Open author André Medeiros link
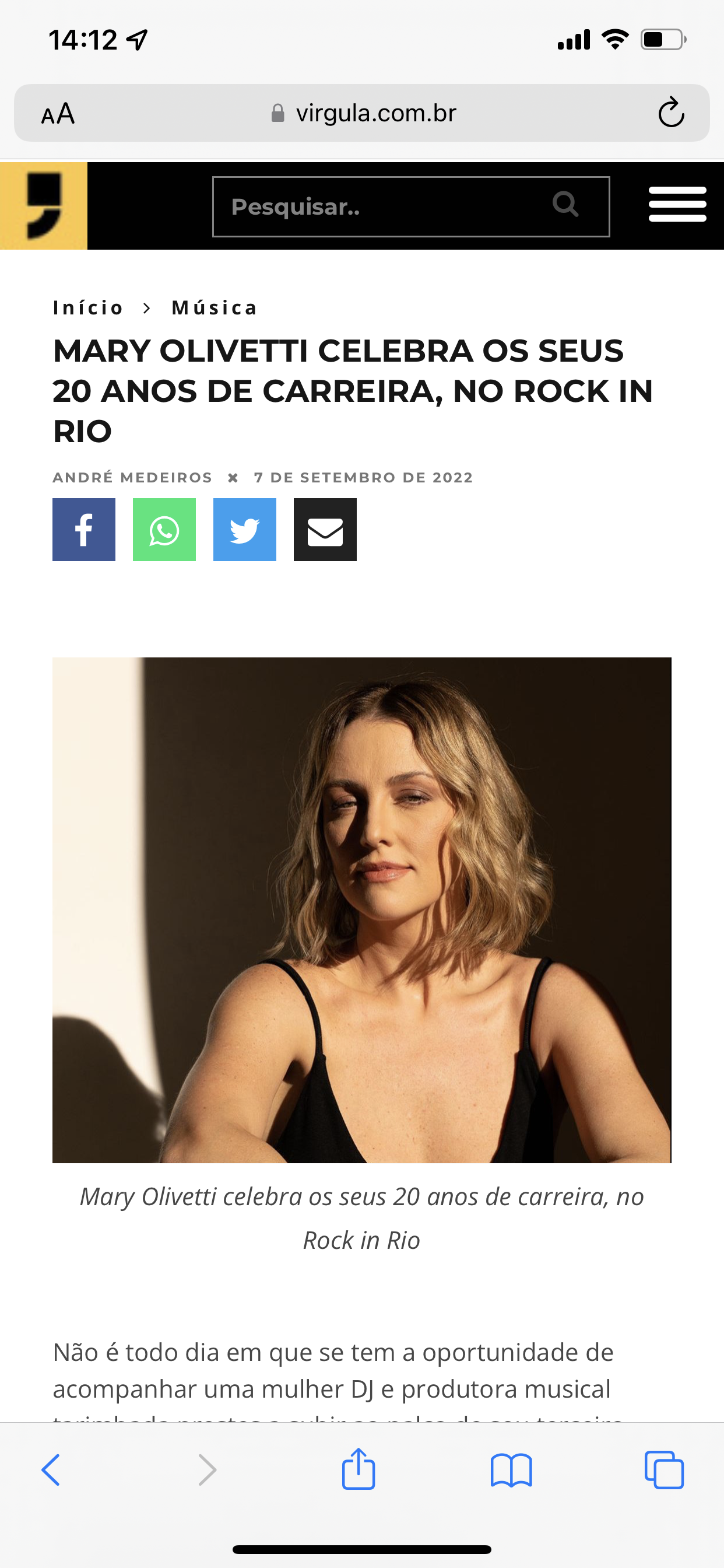 (x=132, y=477)
